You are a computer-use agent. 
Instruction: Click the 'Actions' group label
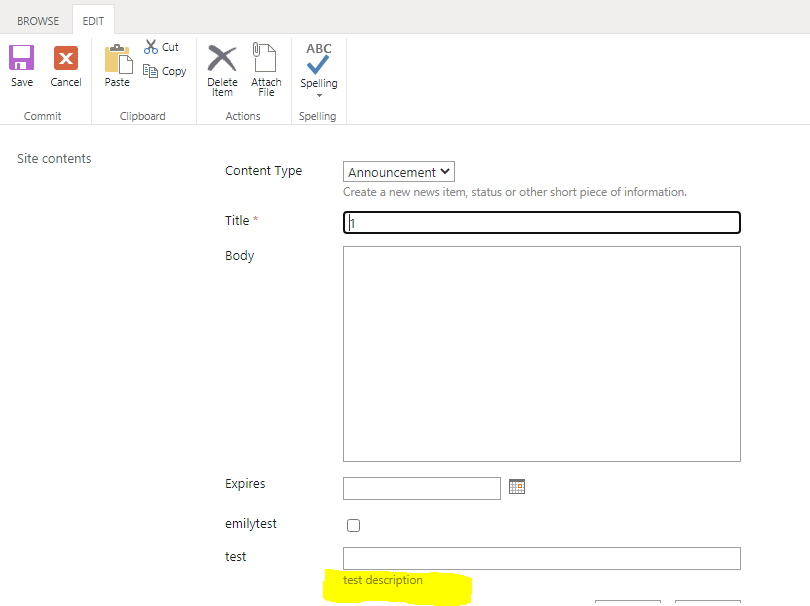pyautogui.click(x=243, y=116)
